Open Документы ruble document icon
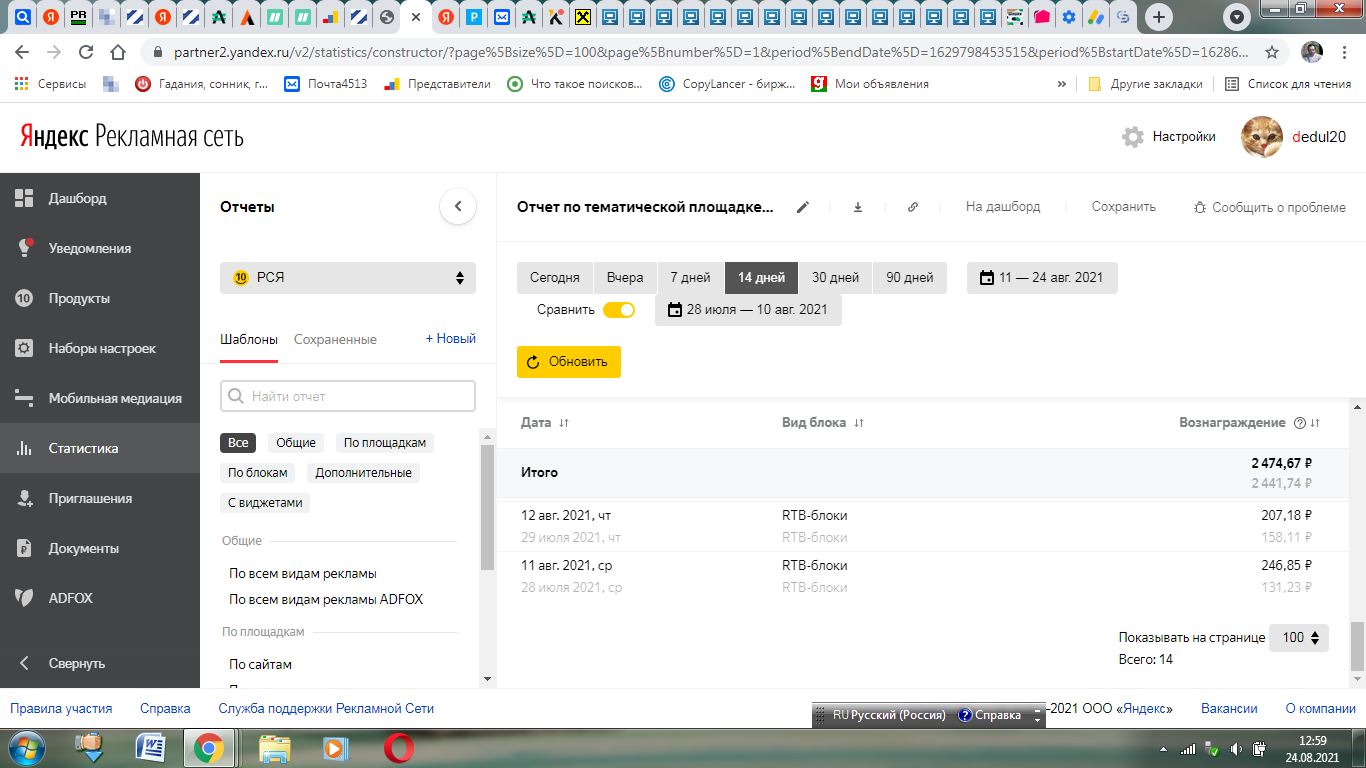This screenshot has width=1366, height=768. pos(25,548)
